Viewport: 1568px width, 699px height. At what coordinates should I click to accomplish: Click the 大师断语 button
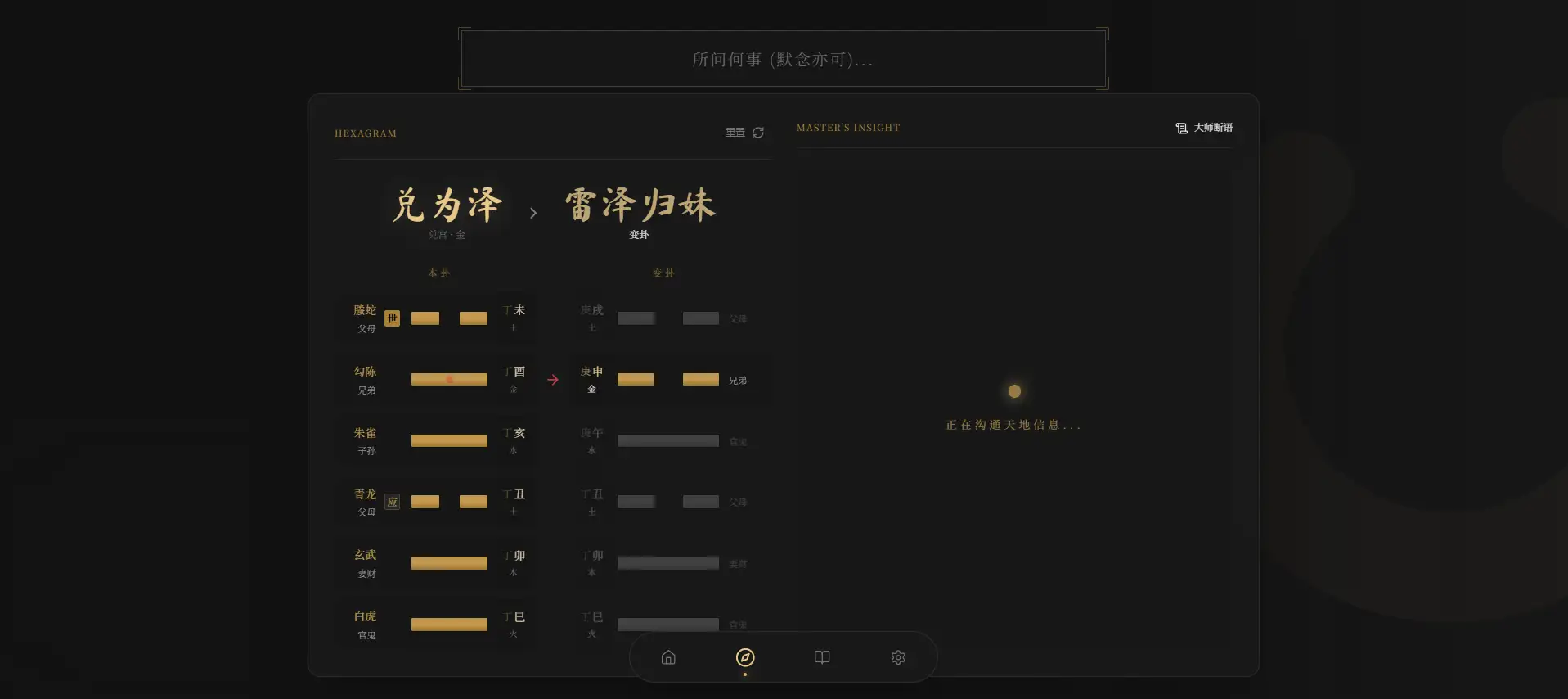[x=1204, y=128]
